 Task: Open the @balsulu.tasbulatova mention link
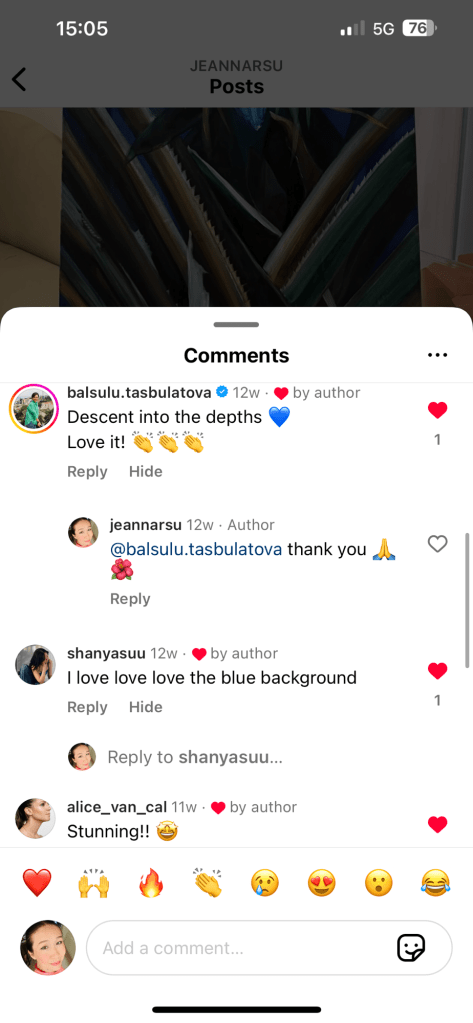[x=196, y=549]
